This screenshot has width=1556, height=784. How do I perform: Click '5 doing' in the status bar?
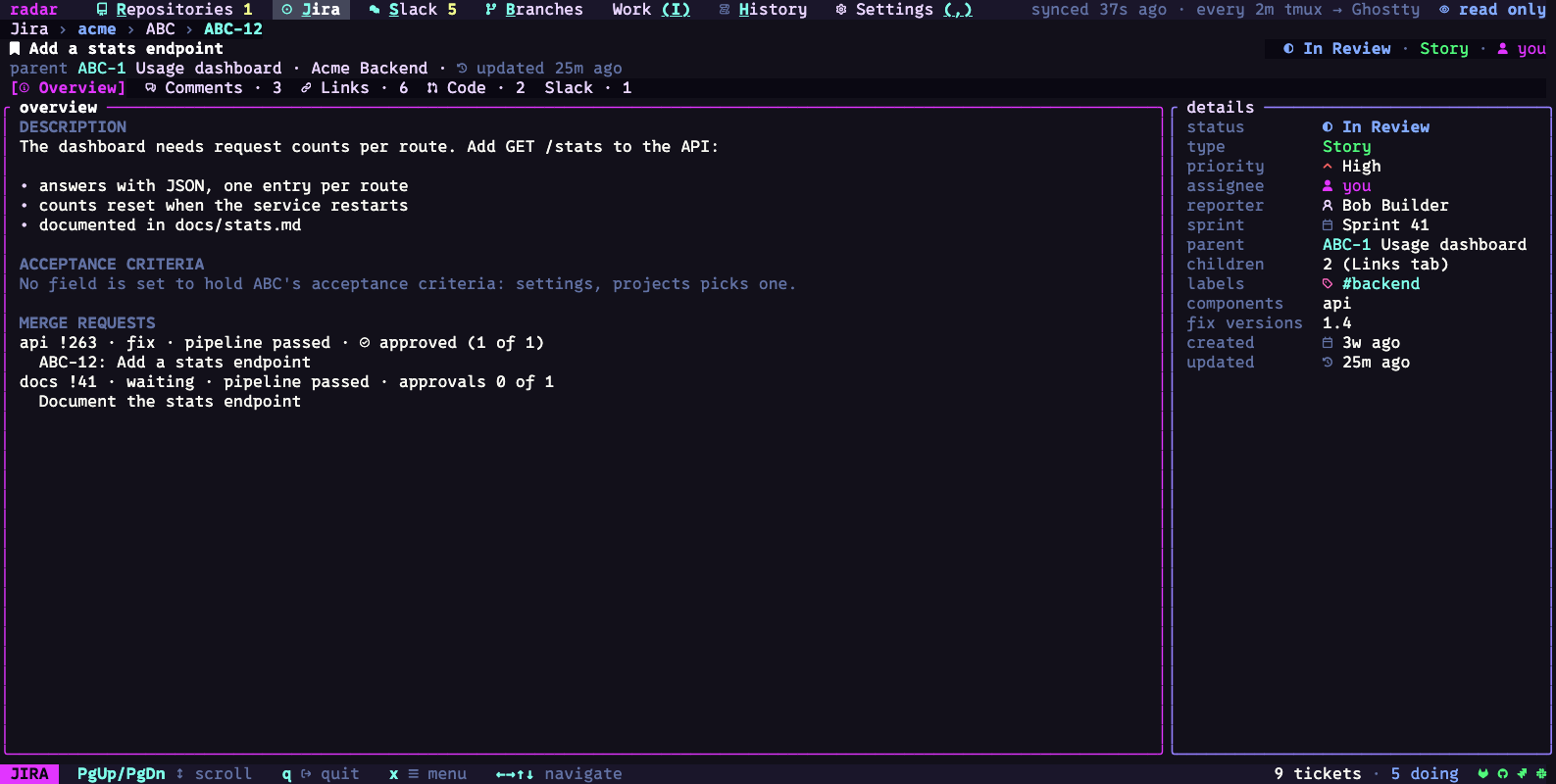coord(1424,773)
